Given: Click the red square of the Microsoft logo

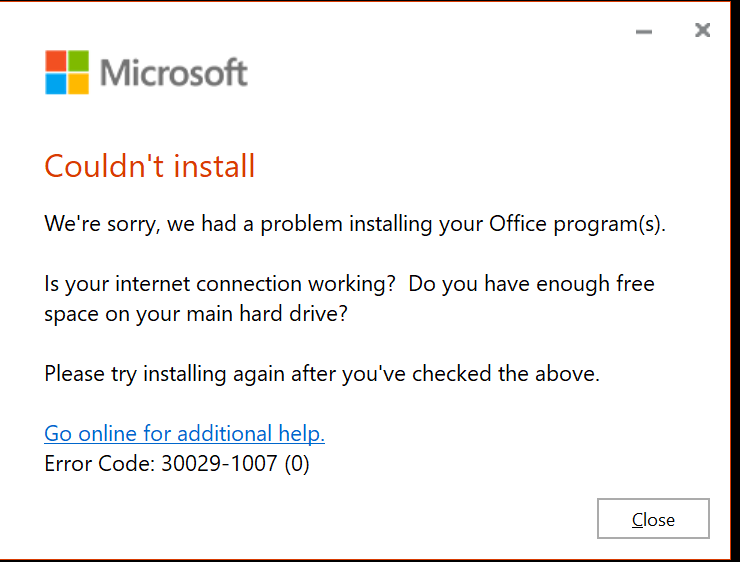Looking at the screenshot, I should tap(55, 60).
